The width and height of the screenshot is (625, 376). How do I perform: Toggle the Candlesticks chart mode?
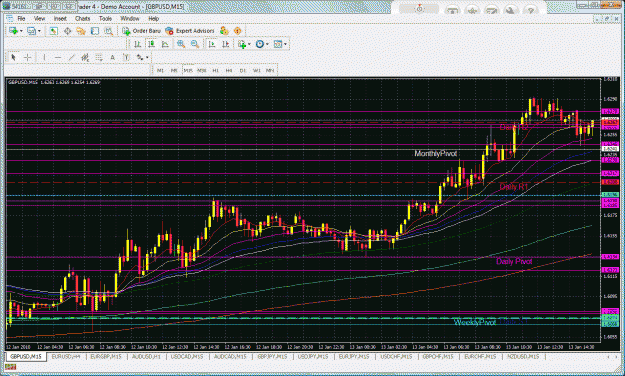pos(151,44)
